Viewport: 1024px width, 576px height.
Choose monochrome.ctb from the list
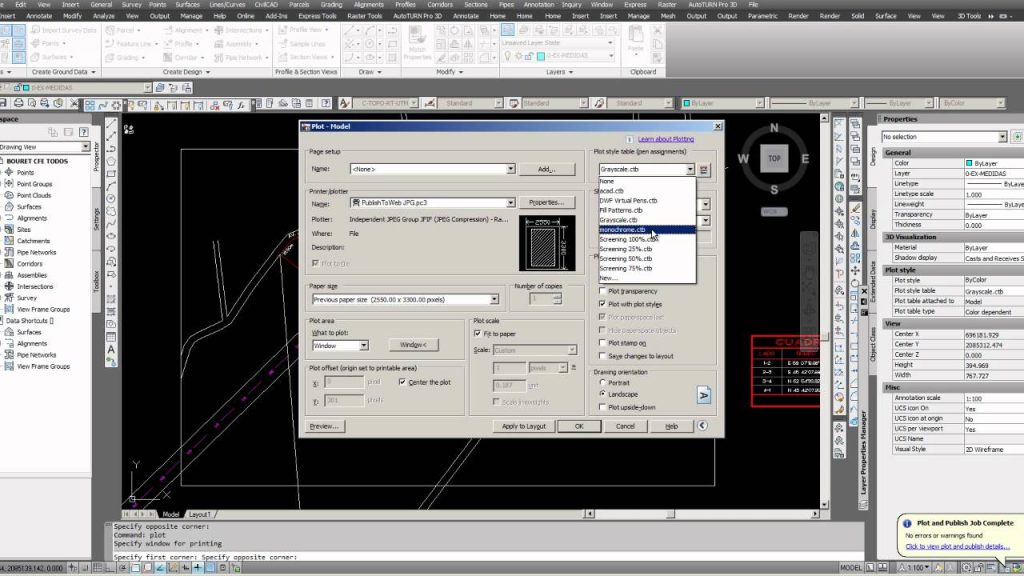(647, 230)
